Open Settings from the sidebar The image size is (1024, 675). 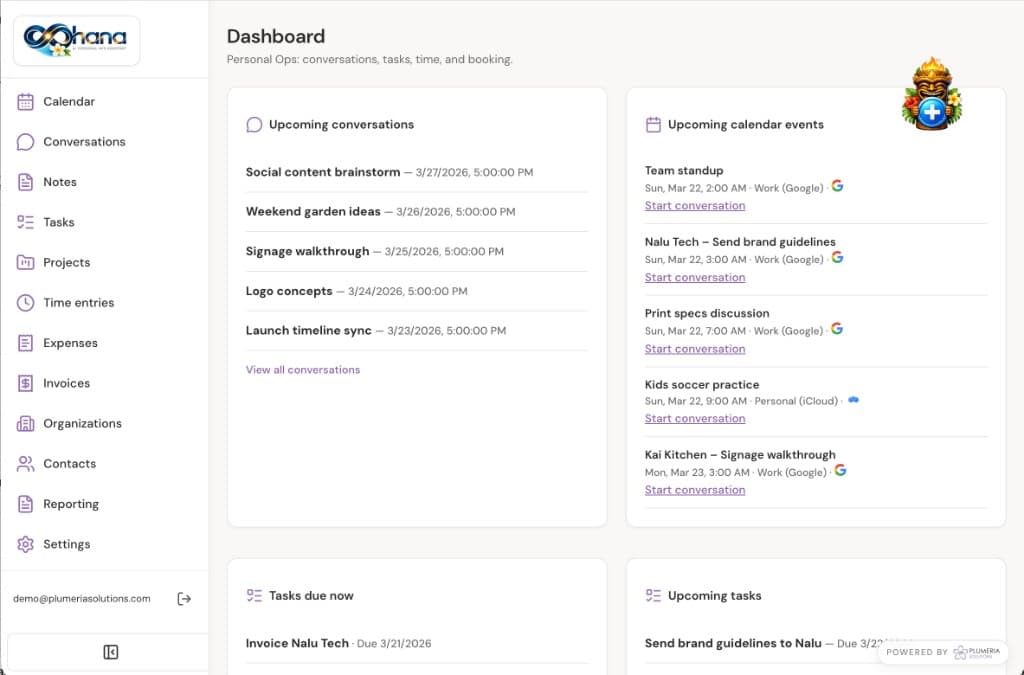(27, 544)
